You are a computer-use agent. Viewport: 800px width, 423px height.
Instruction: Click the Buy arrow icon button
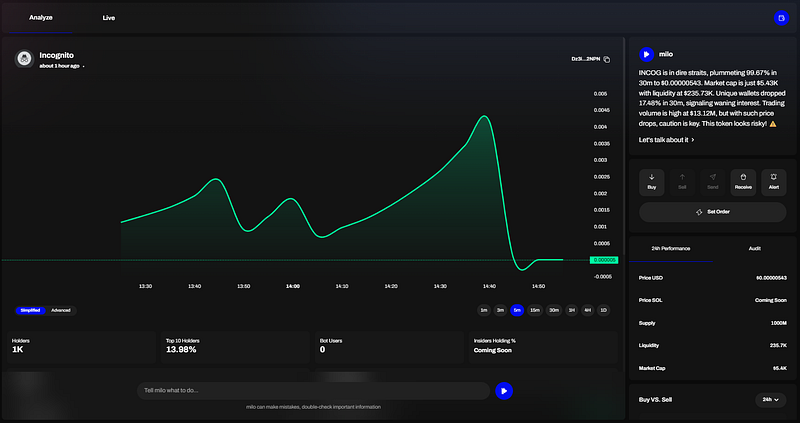coord(652,181)
